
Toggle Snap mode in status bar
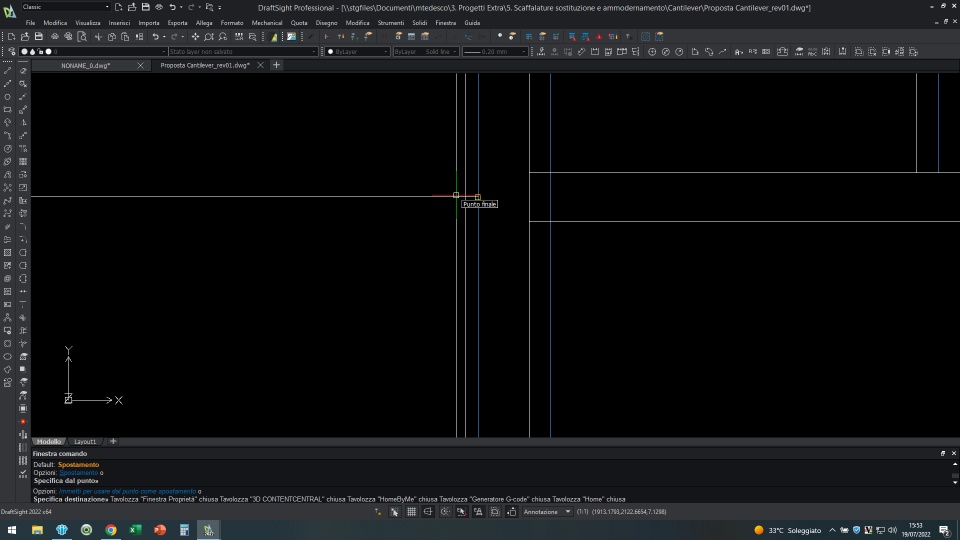coord(394,511)
